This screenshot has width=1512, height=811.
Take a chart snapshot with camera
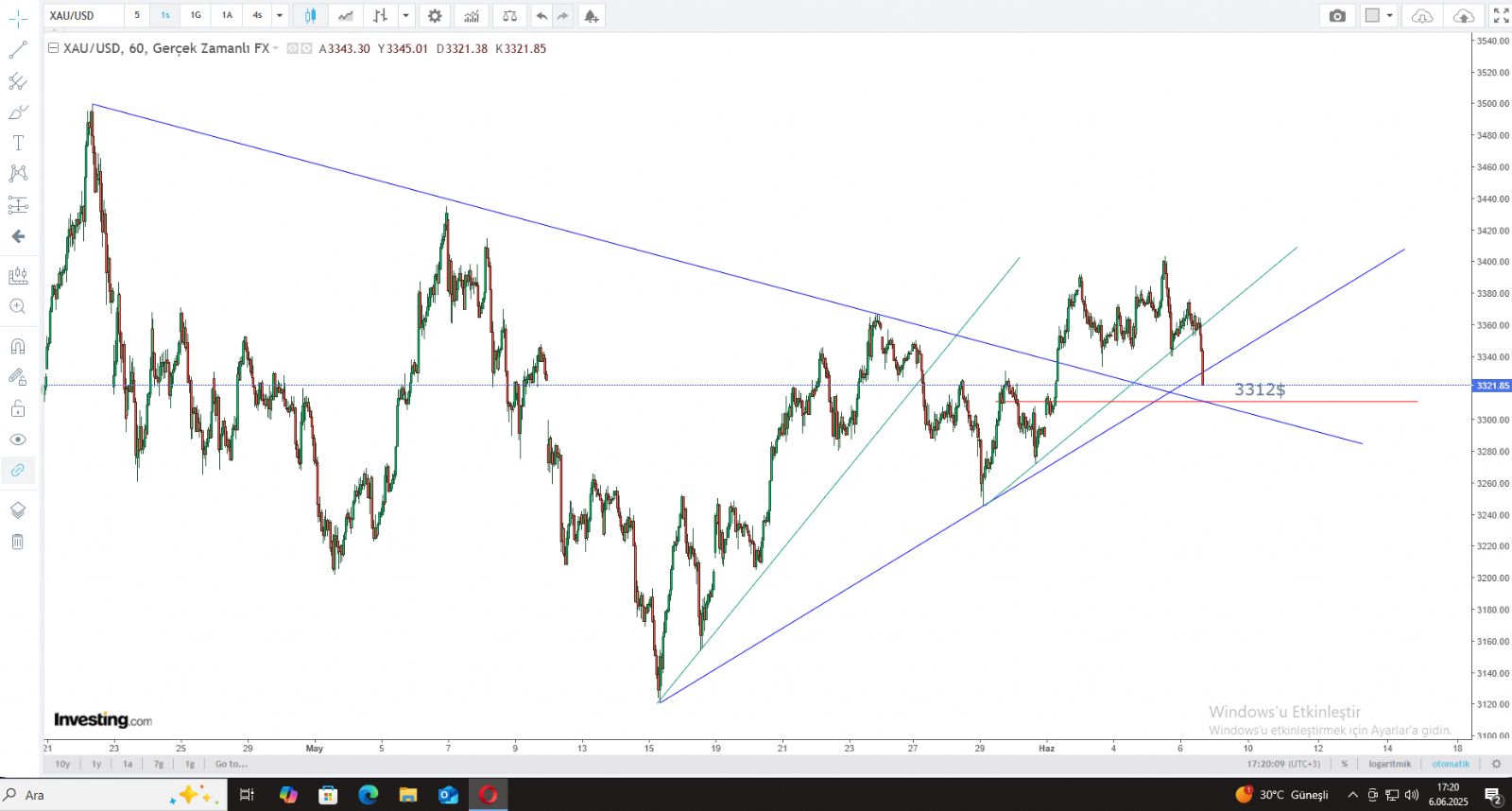pos(1337,15)
